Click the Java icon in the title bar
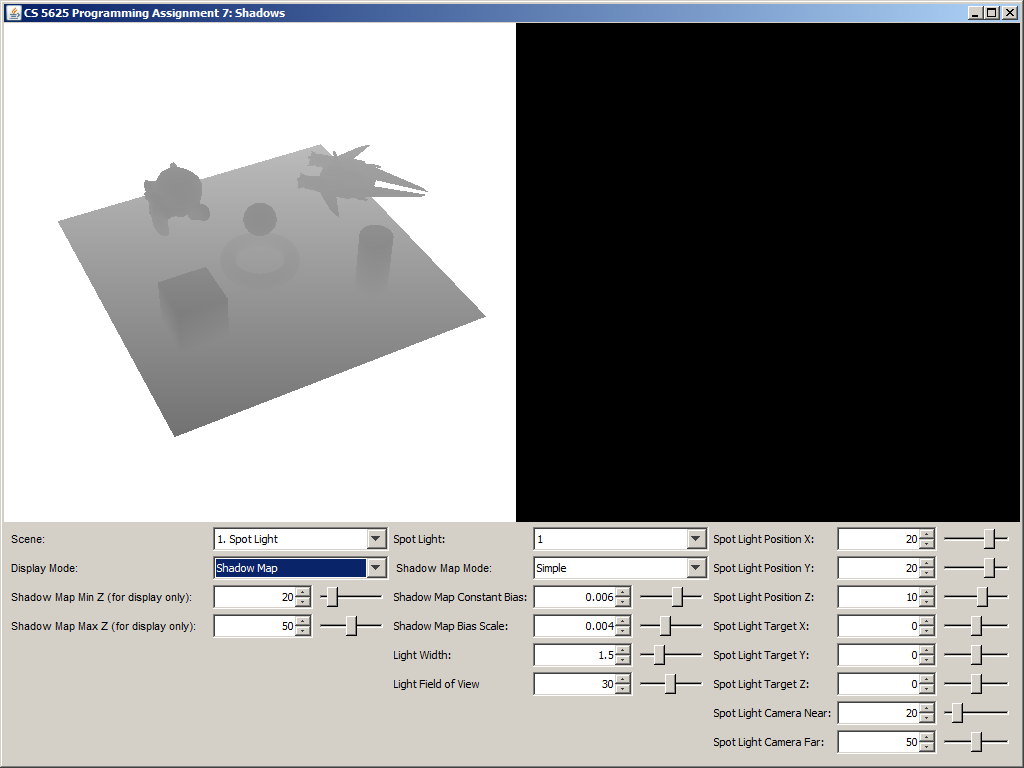Image resolution: width=1024 pixels, height=768 pixels. (14, 12)
